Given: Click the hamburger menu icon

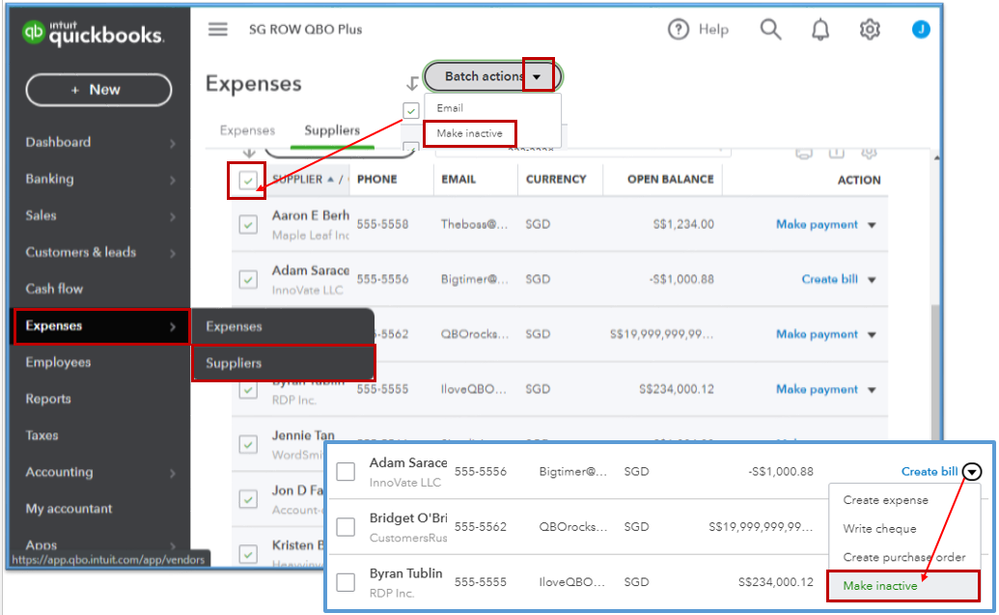Looking at the screenshot, I should coord(218,29).
